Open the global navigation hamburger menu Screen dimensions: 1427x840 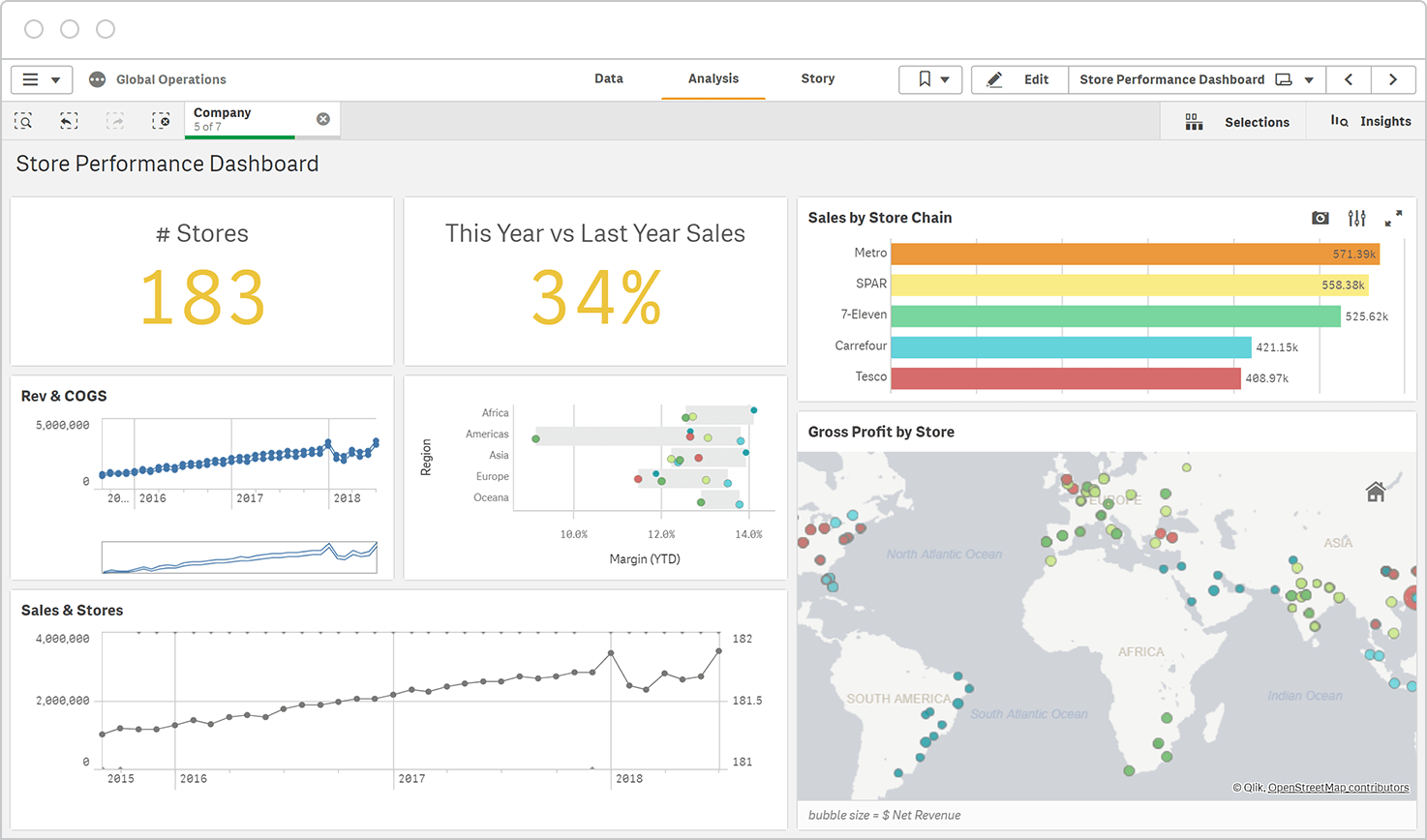tap(30, 79)
